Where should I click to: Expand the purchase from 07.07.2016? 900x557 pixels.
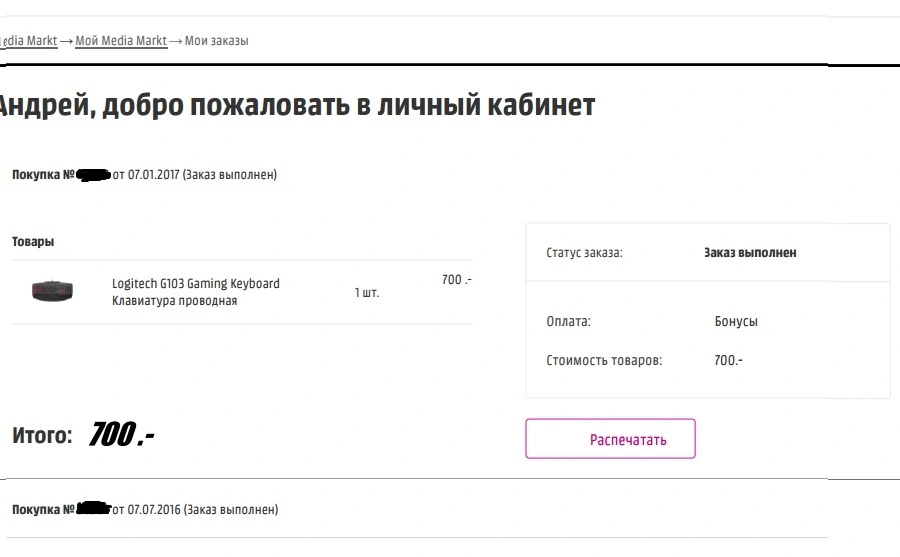[145, 509]
